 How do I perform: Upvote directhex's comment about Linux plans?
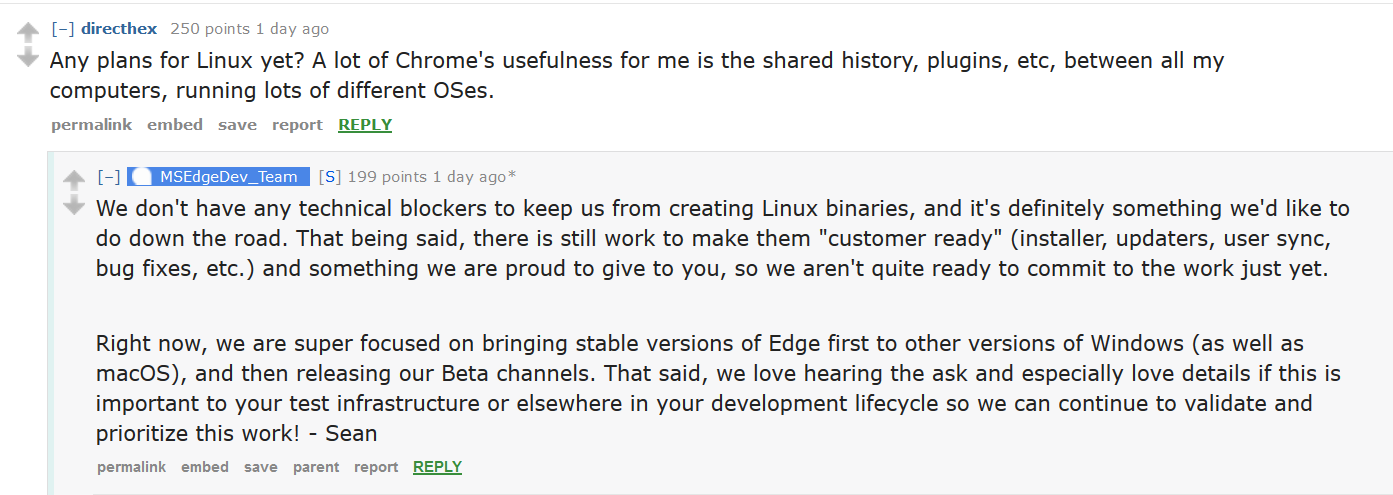28,33
